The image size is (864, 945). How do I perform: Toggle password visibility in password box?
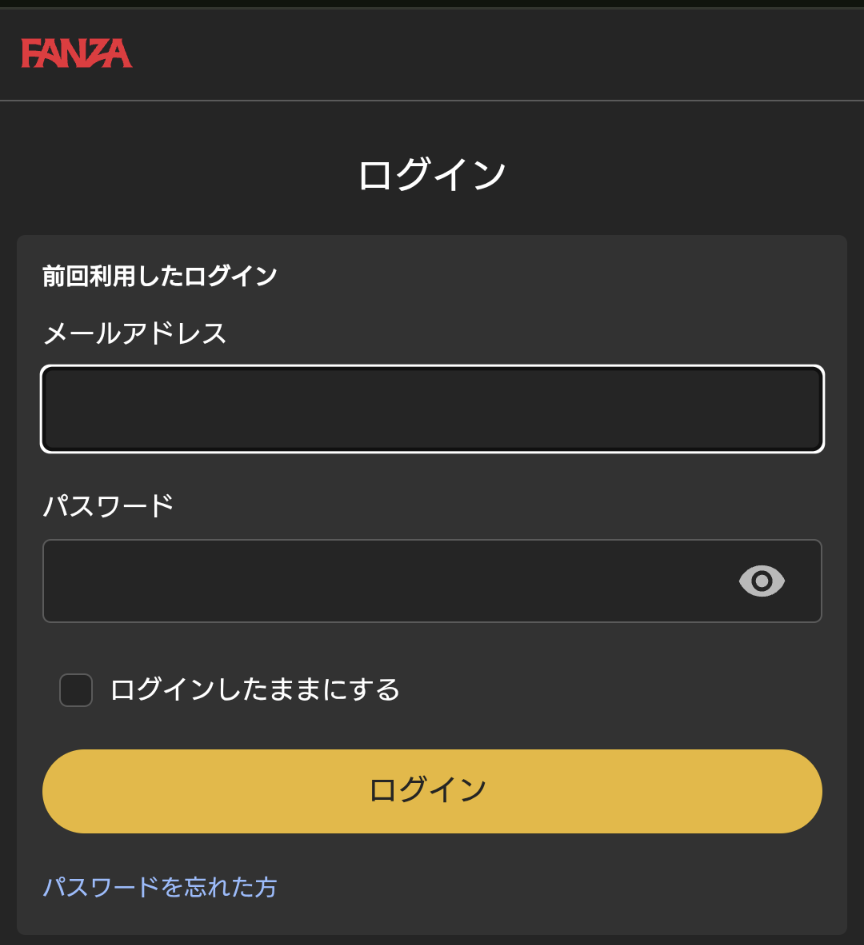coord(762,581)
